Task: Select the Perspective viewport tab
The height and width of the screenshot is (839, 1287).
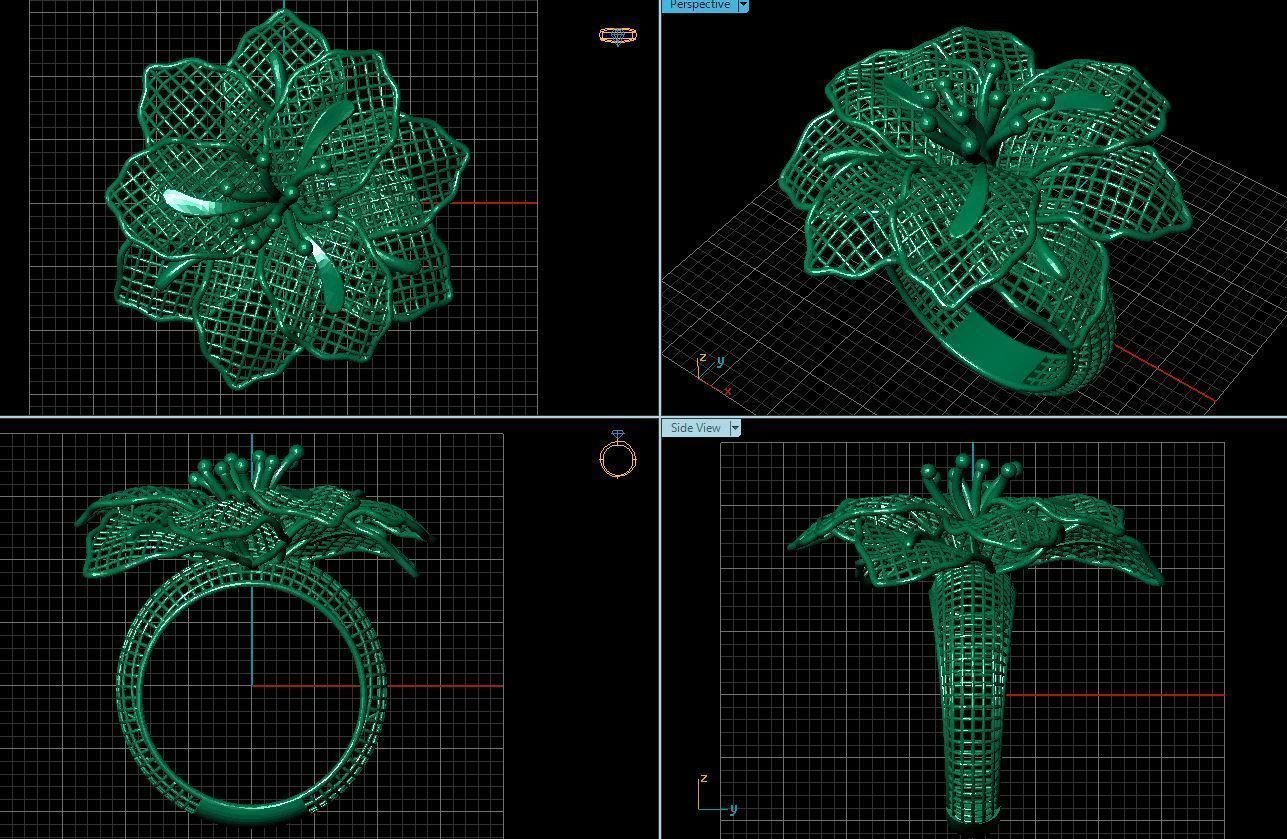Action: 699,5
